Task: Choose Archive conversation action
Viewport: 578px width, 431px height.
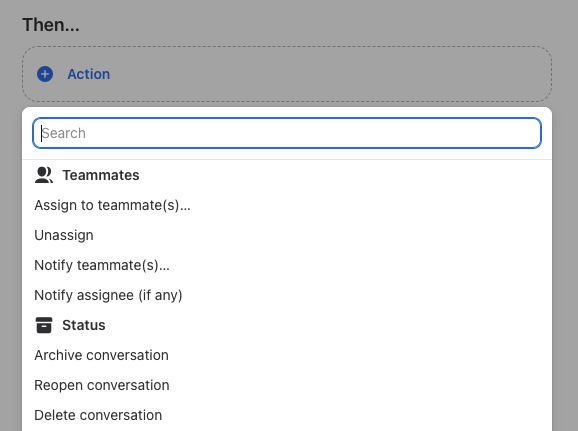Action: tap(287, 355)
